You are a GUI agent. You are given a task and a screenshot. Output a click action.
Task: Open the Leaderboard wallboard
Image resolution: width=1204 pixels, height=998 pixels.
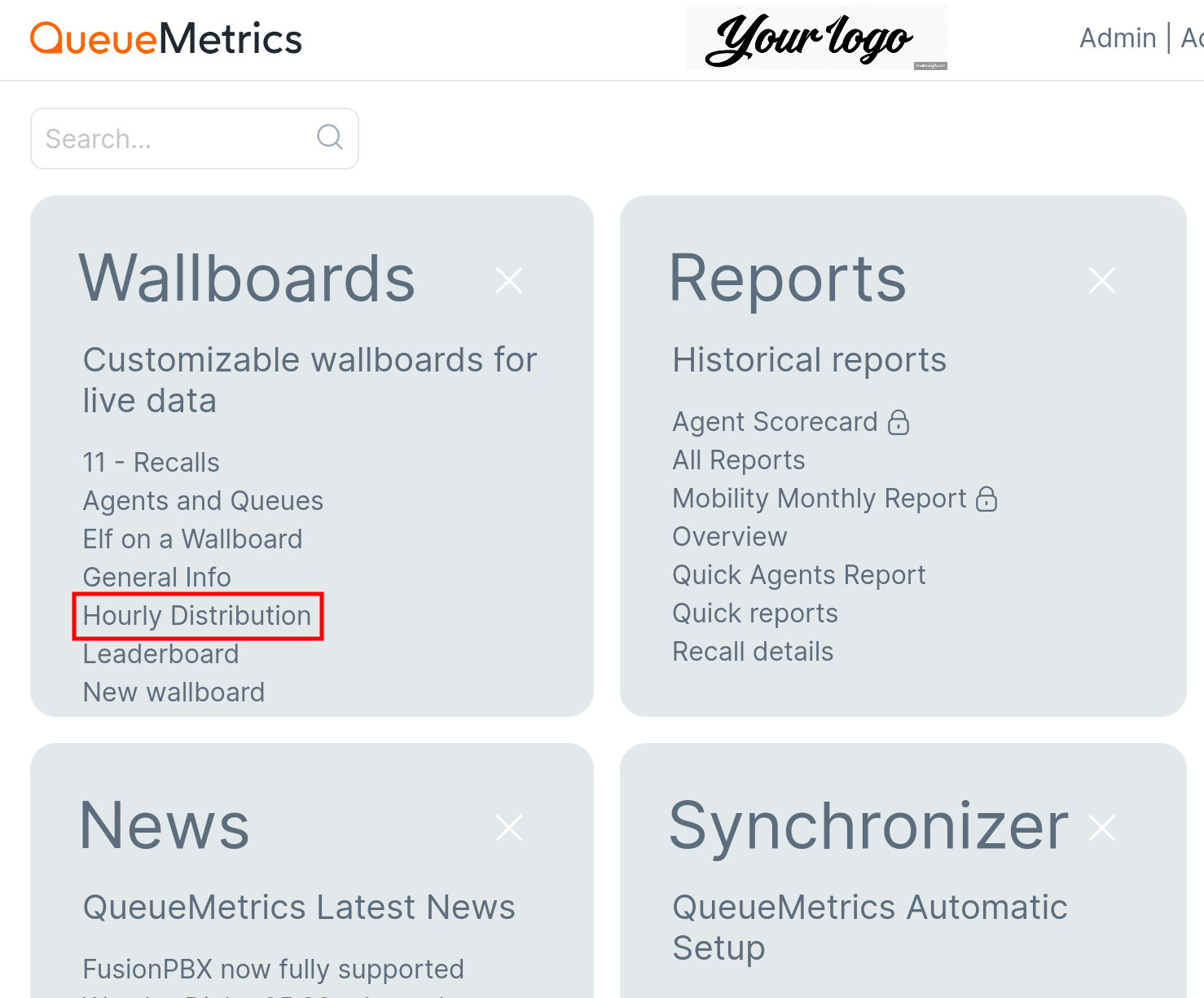tap(161, 654)
